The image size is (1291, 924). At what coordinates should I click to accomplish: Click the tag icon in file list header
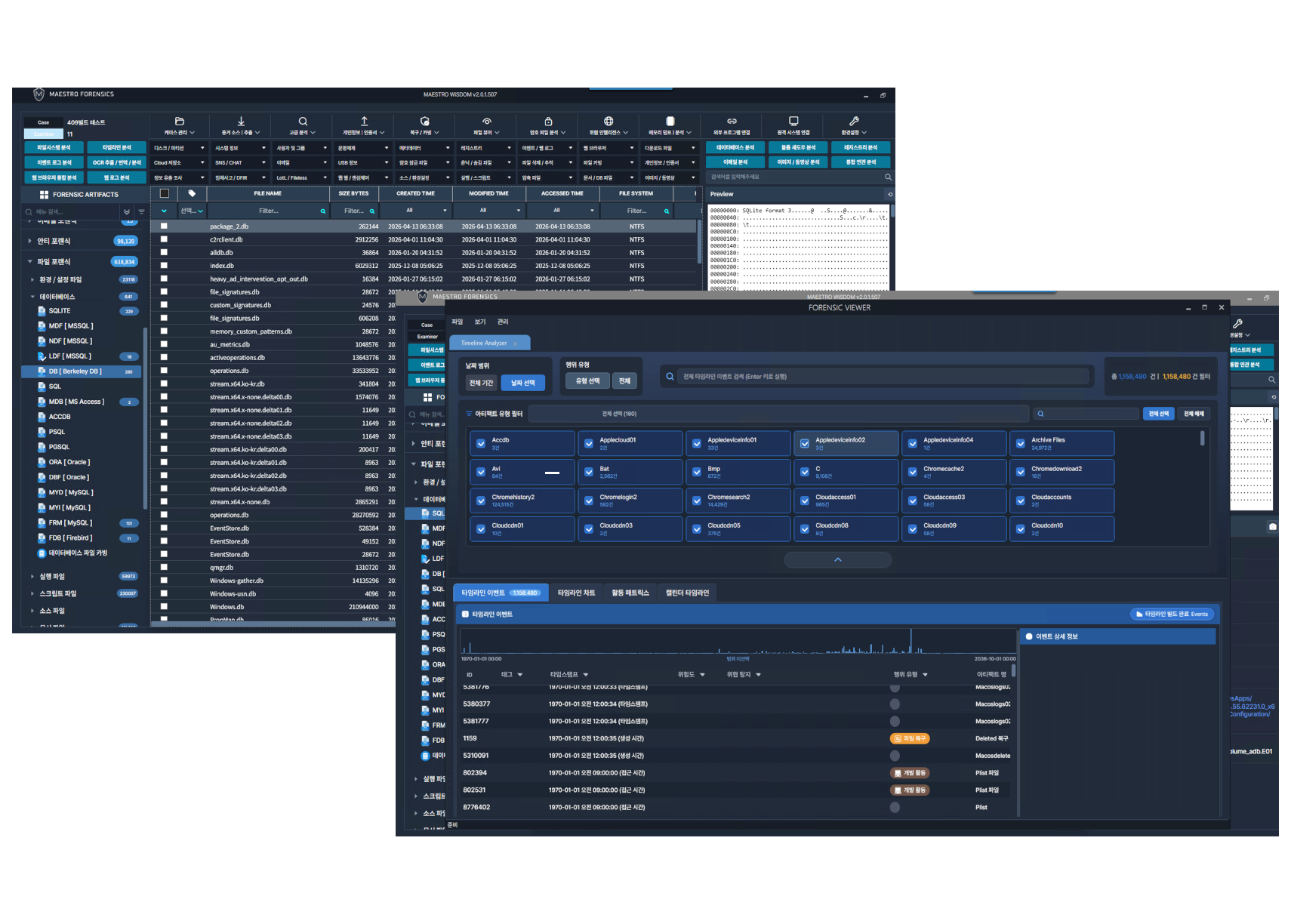(192, 193)
